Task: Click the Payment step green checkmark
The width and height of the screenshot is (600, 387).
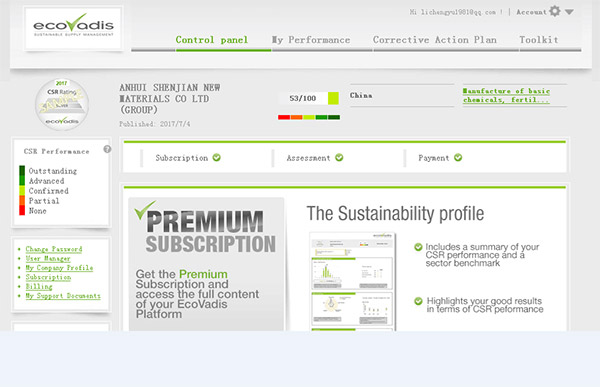Action: click(458, 157)
